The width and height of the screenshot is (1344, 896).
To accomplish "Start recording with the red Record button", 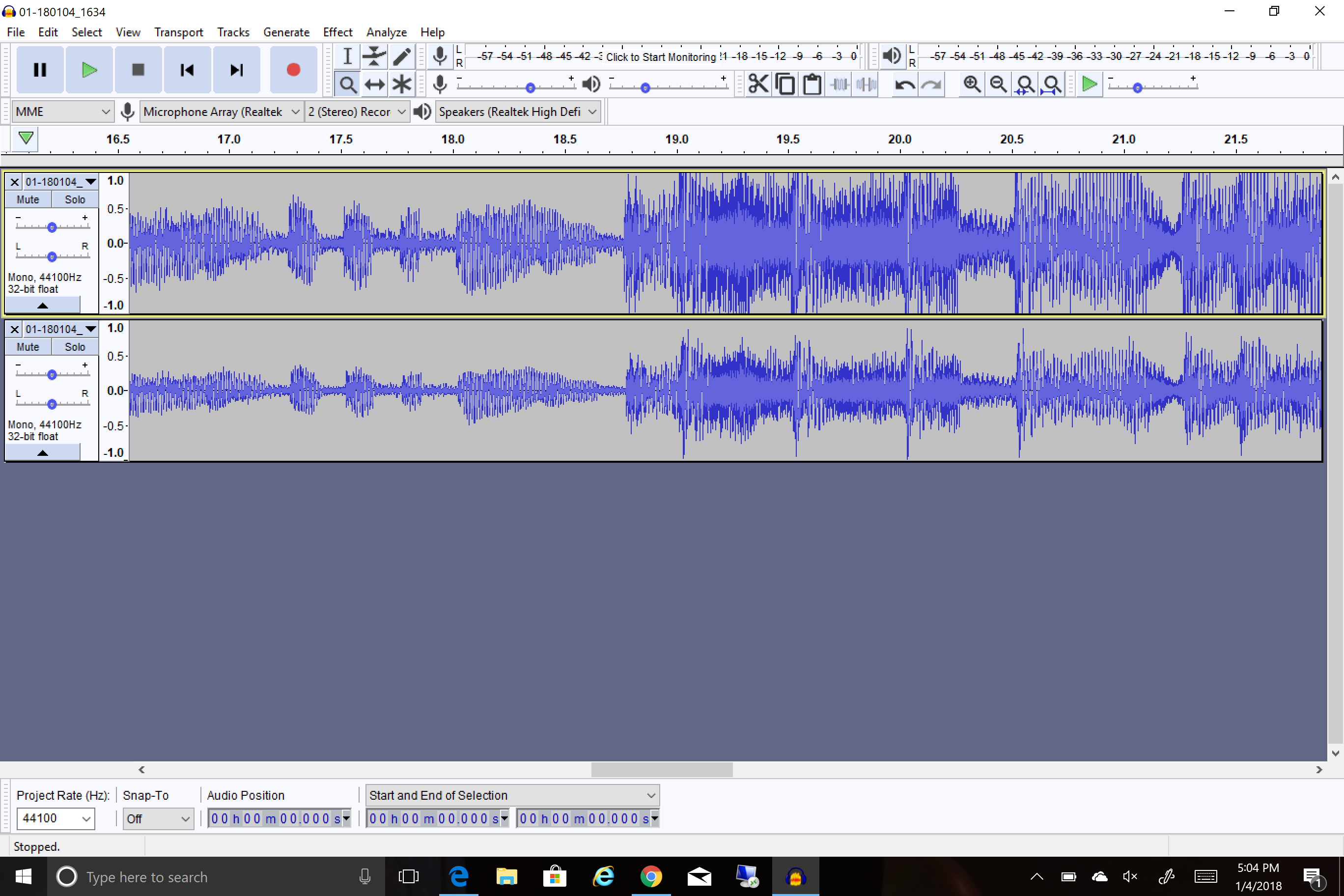I will click(x=293, y=70).
